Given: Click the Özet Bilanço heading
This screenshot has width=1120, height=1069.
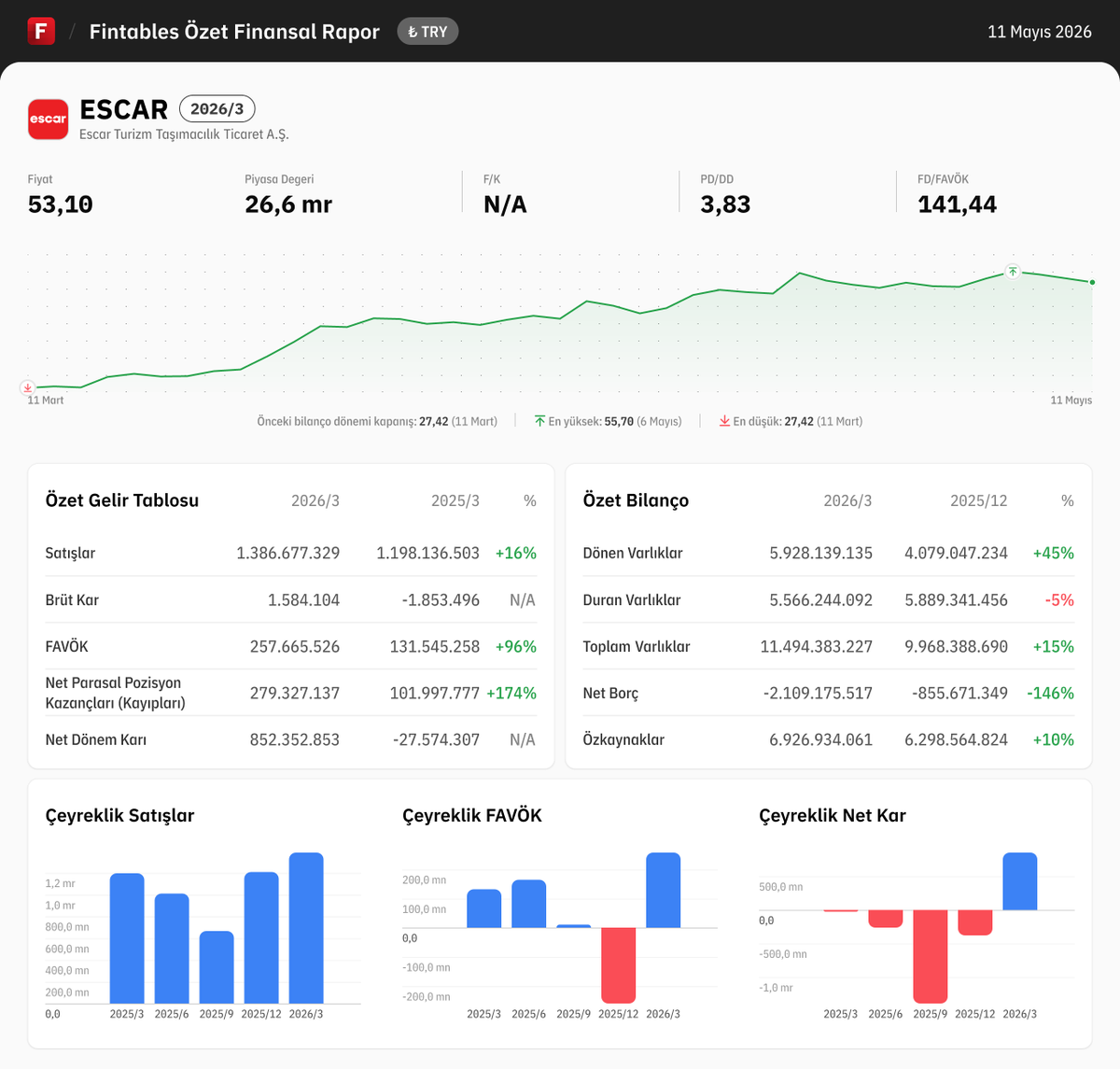Looking at the screenshot, I should point(636,500).
